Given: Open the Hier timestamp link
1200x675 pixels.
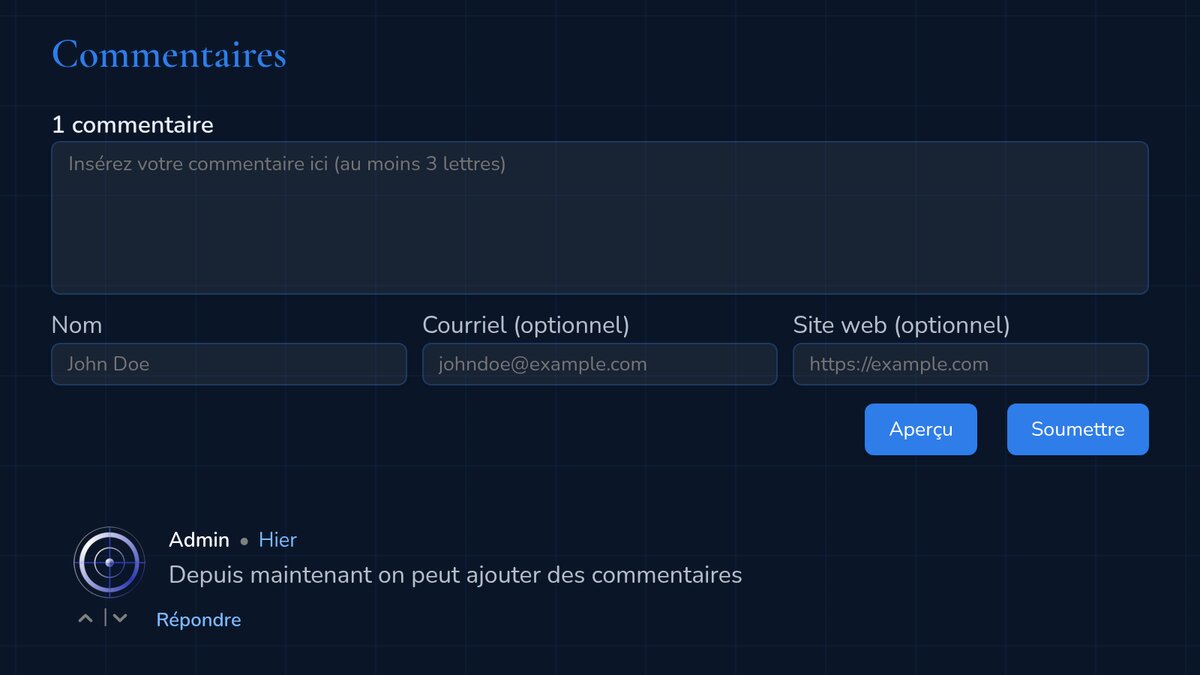Looking at the screenshot, I should pos(278,540).
